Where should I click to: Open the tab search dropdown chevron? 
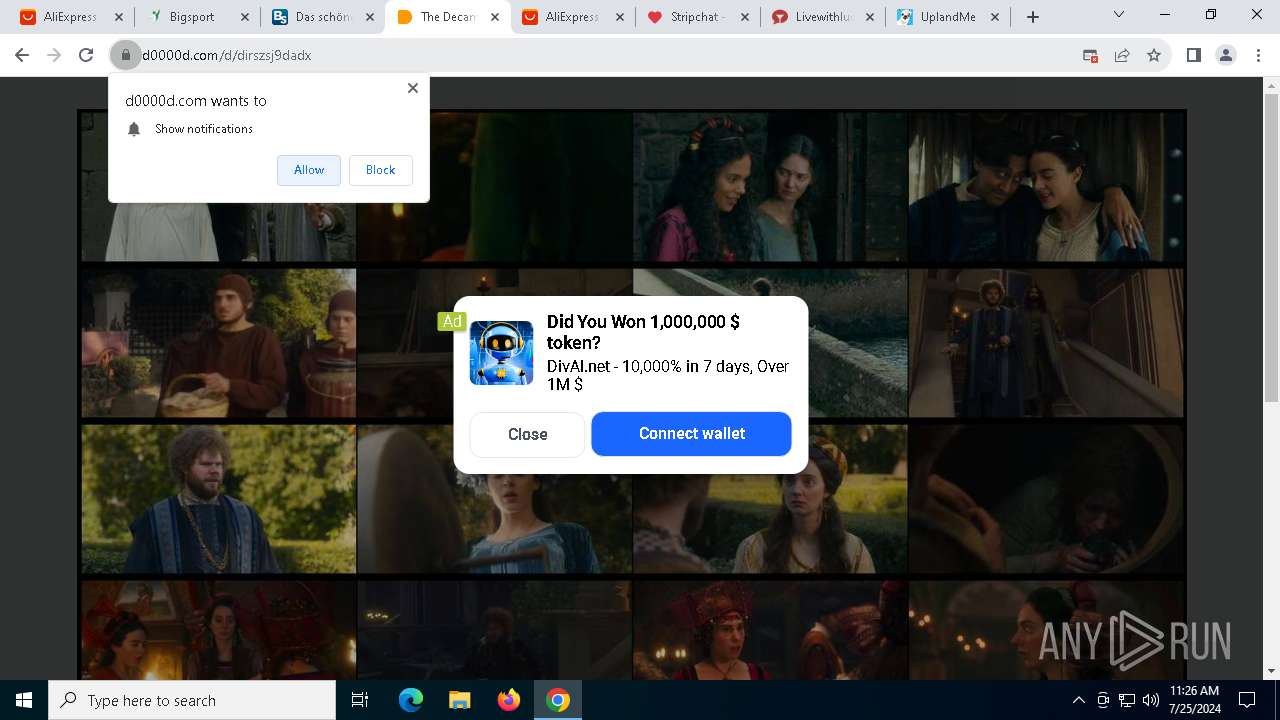click(1119, 15)
